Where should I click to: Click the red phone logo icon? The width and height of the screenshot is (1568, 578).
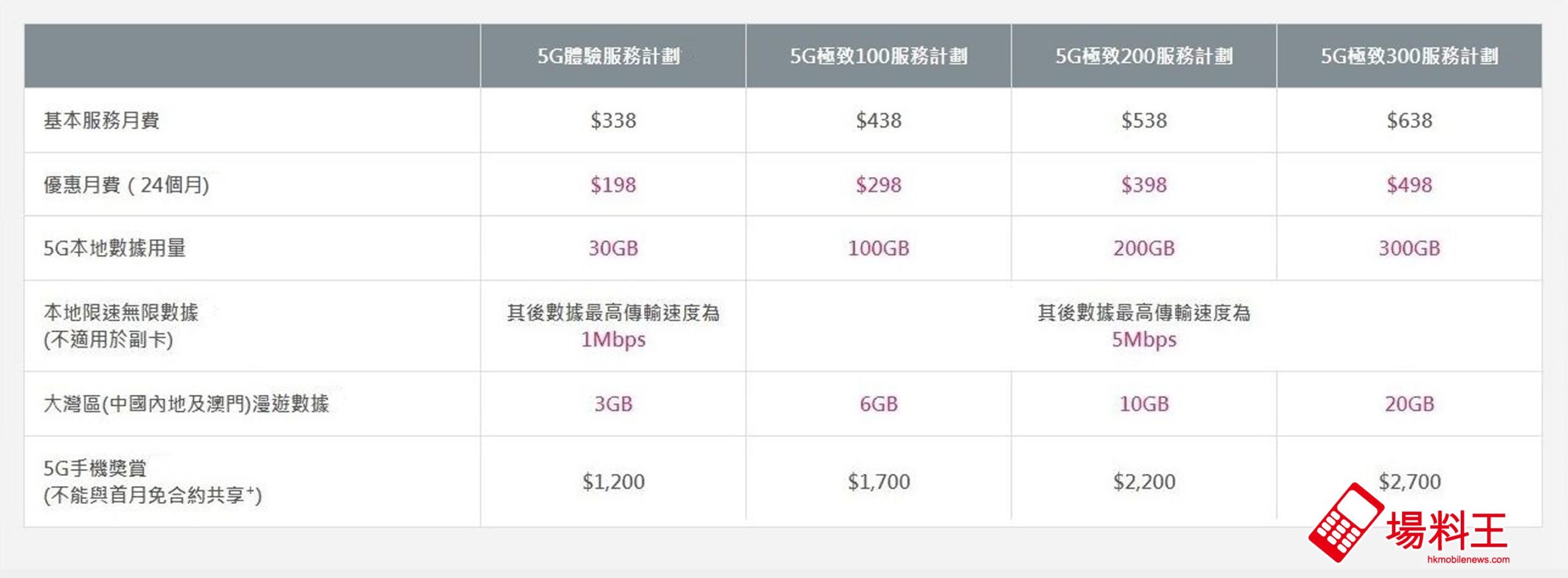tap(1346, 522)
